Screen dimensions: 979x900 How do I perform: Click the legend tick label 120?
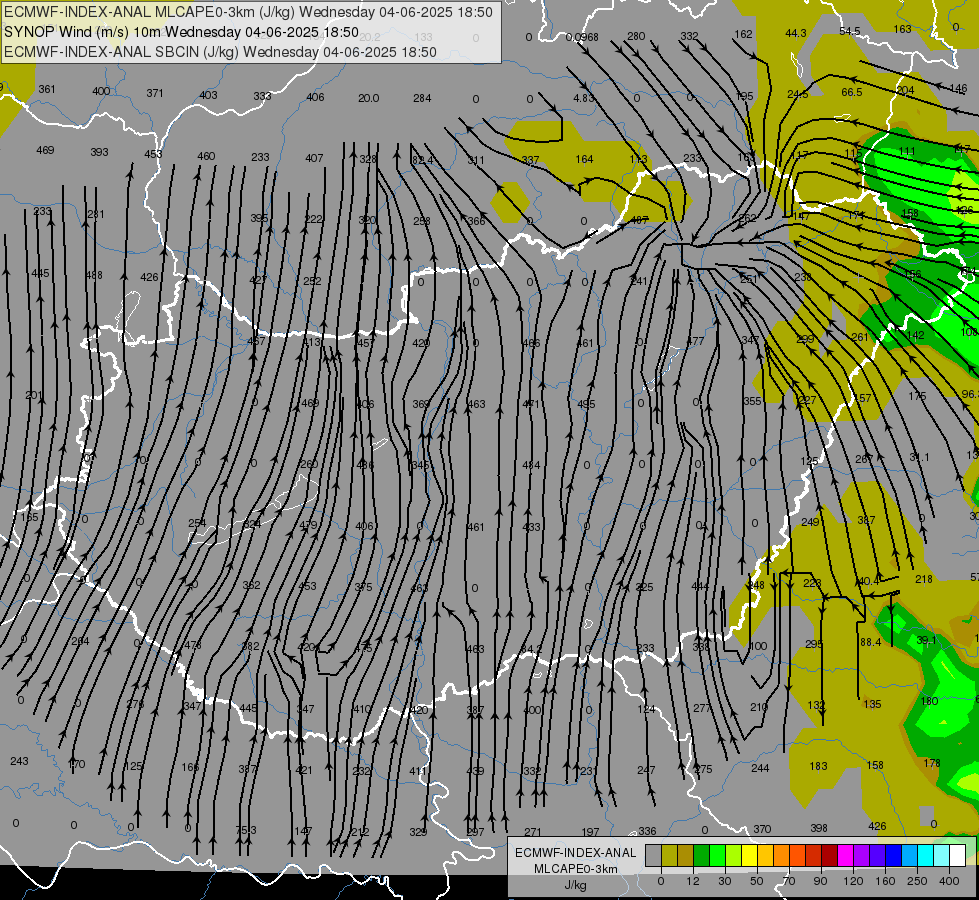pos(853,881)
